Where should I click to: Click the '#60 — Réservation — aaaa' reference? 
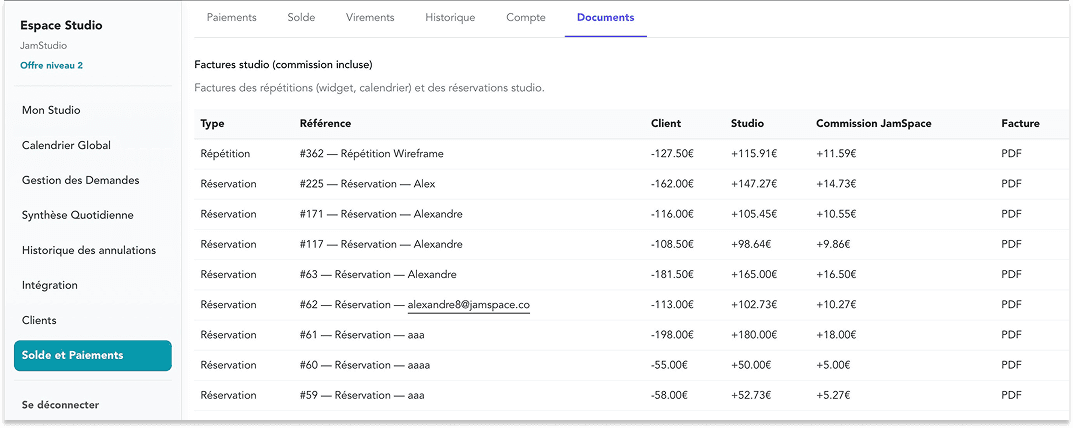tap(365, 365)
